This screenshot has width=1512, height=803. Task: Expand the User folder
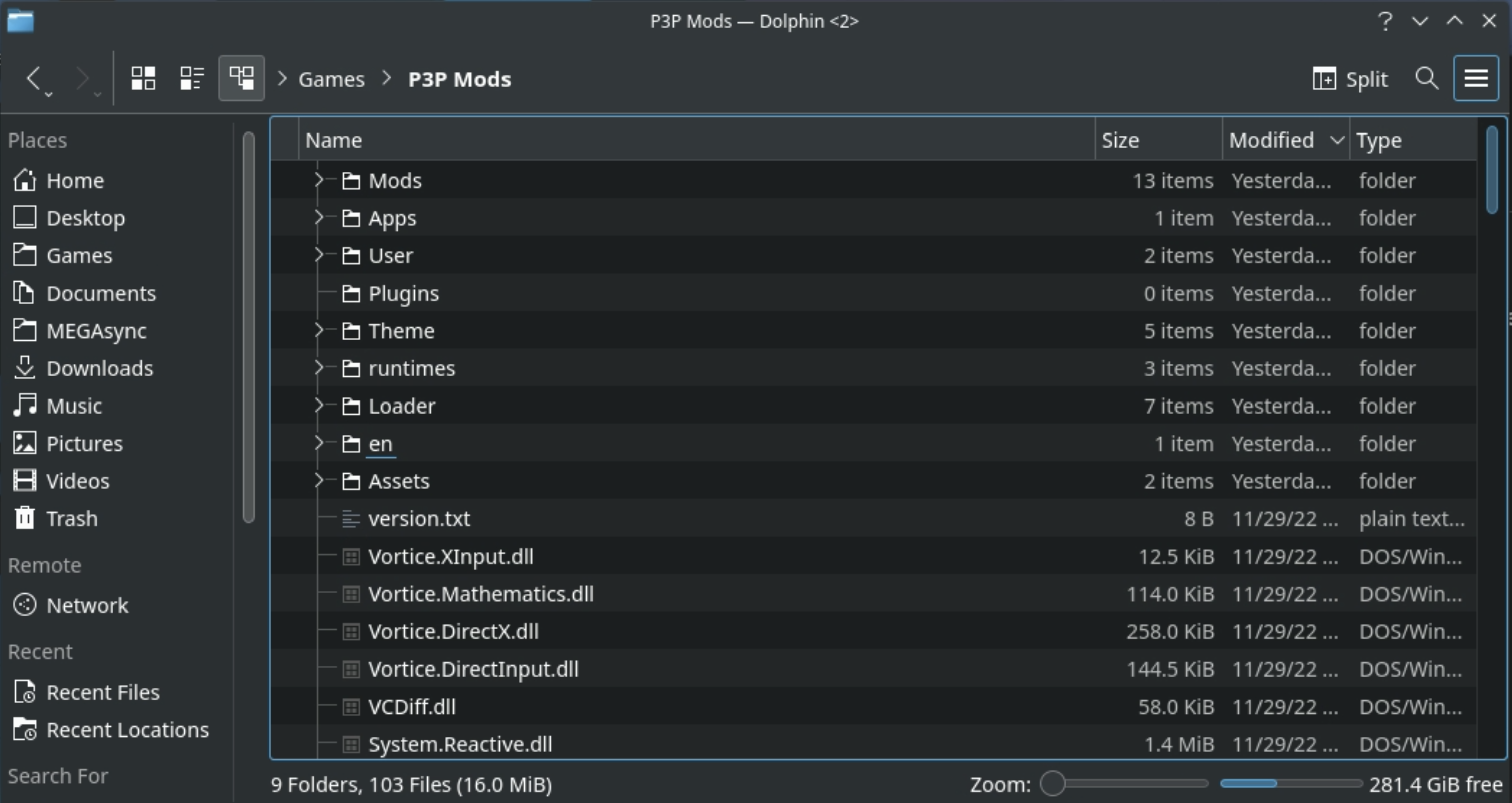[318, 255]
